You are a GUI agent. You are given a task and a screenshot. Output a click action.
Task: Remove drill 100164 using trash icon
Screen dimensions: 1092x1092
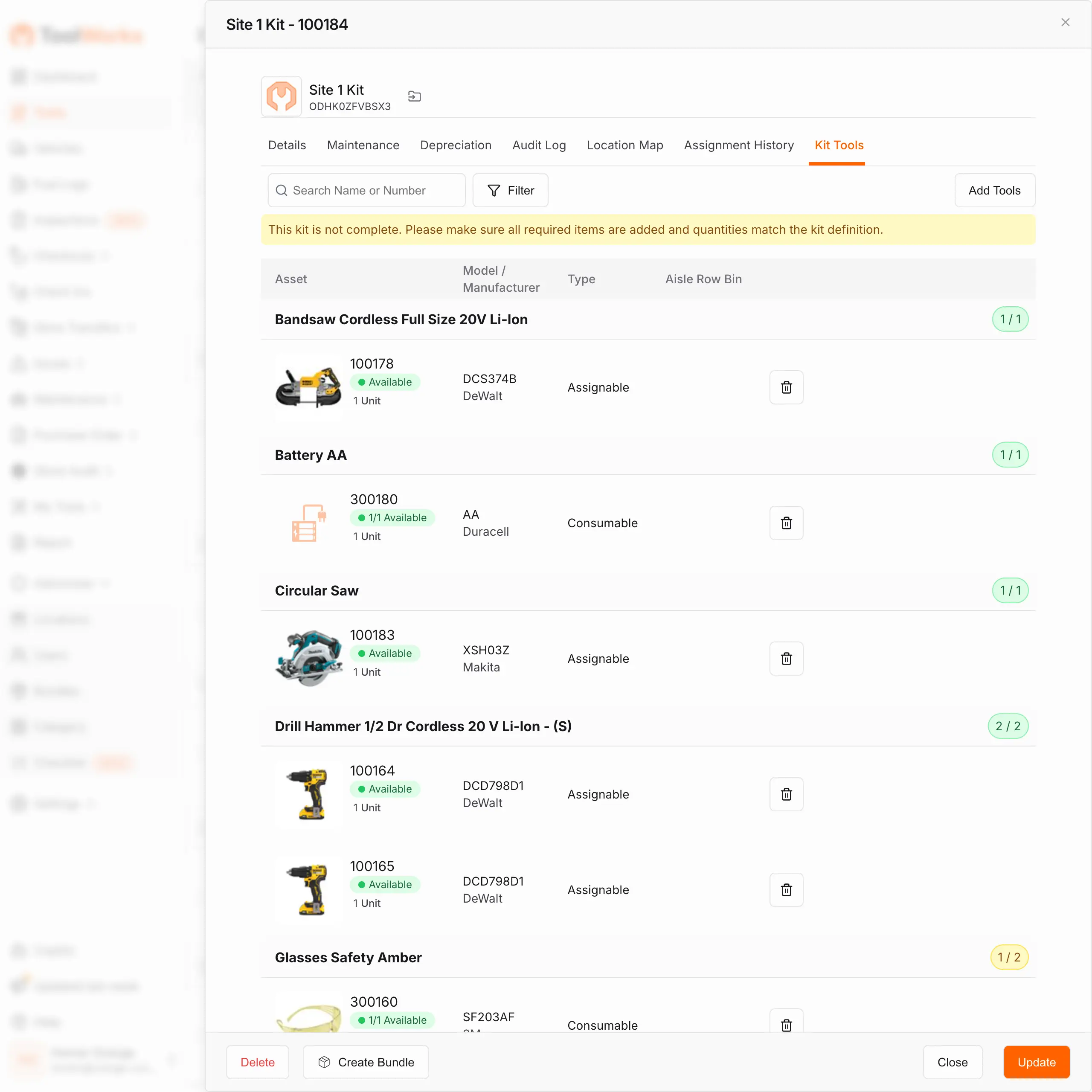tap(786, 794)
